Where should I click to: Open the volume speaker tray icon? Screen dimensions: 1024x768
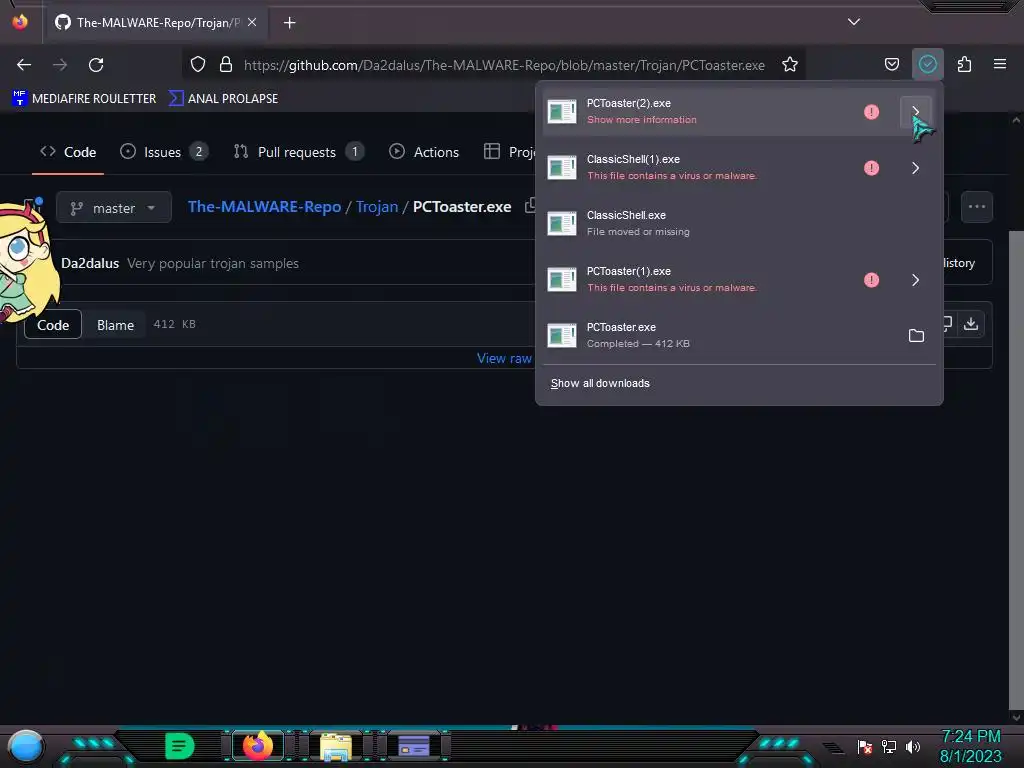pos(913,747)
